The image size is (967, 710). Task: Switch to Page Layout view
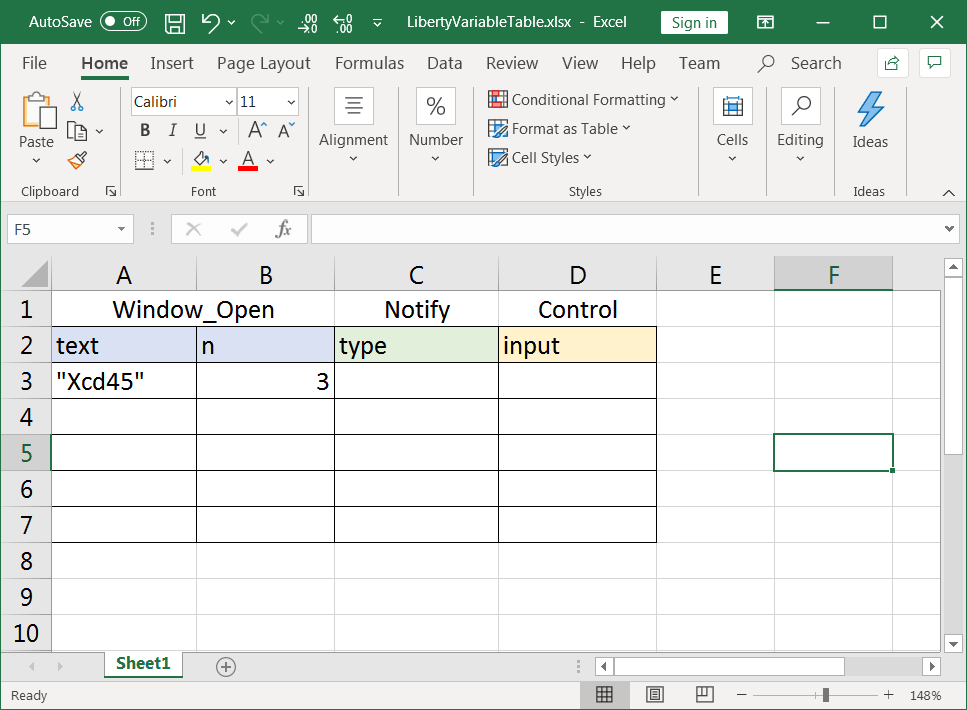pyautogui.click(x=654, y=695)
